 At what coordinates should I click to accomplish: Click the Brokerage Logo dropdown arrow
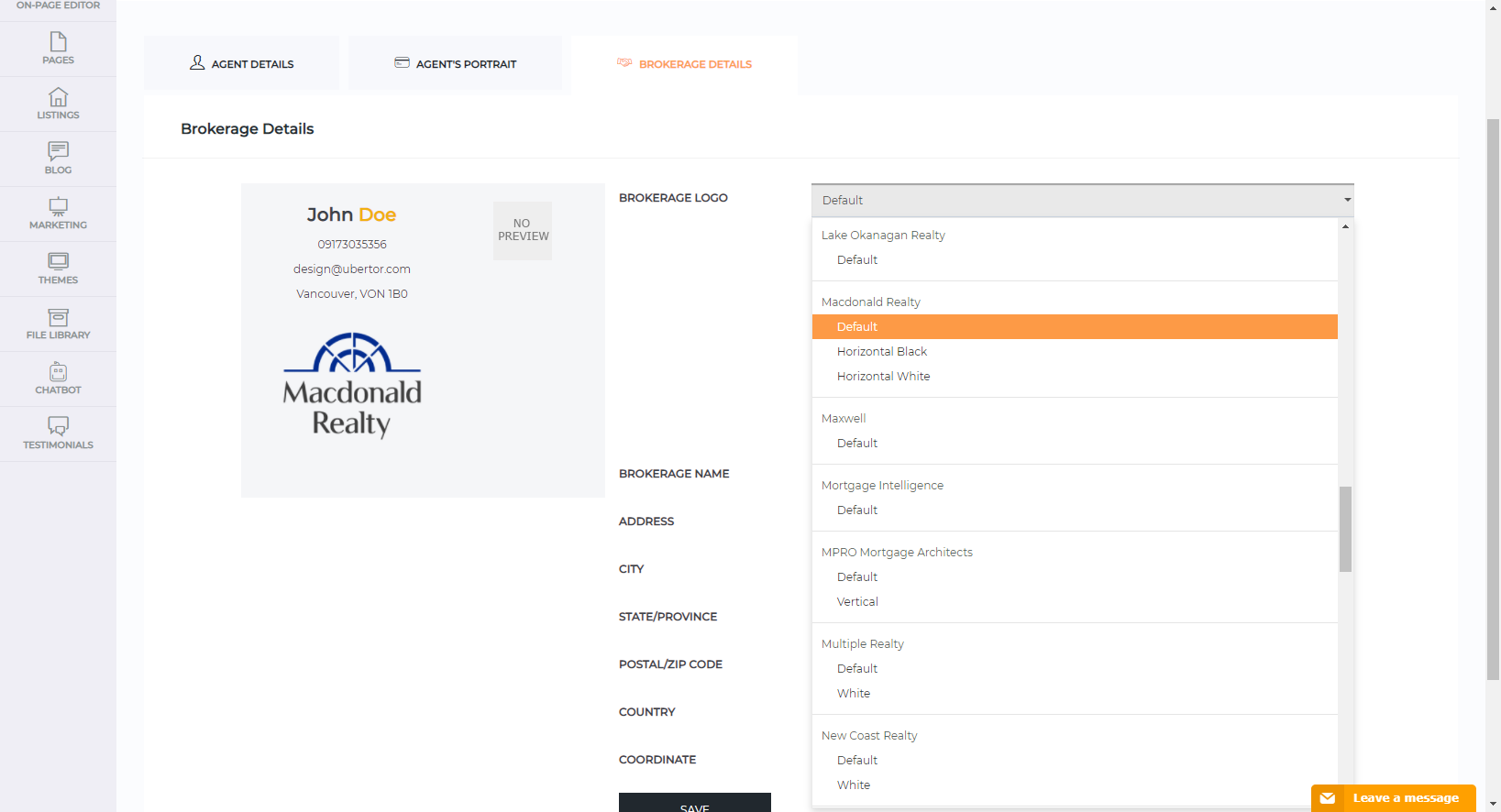click(x=1347, y=200)
